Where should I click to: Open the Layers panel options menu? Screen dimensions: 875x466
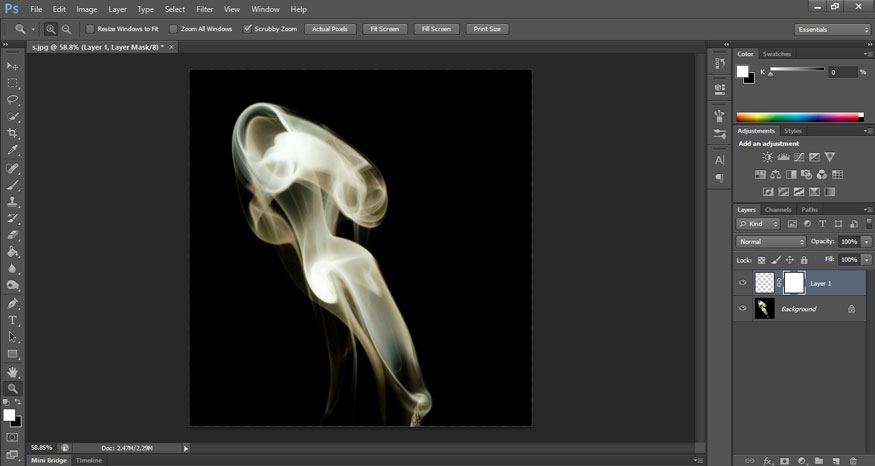click(x=868, y=210)
